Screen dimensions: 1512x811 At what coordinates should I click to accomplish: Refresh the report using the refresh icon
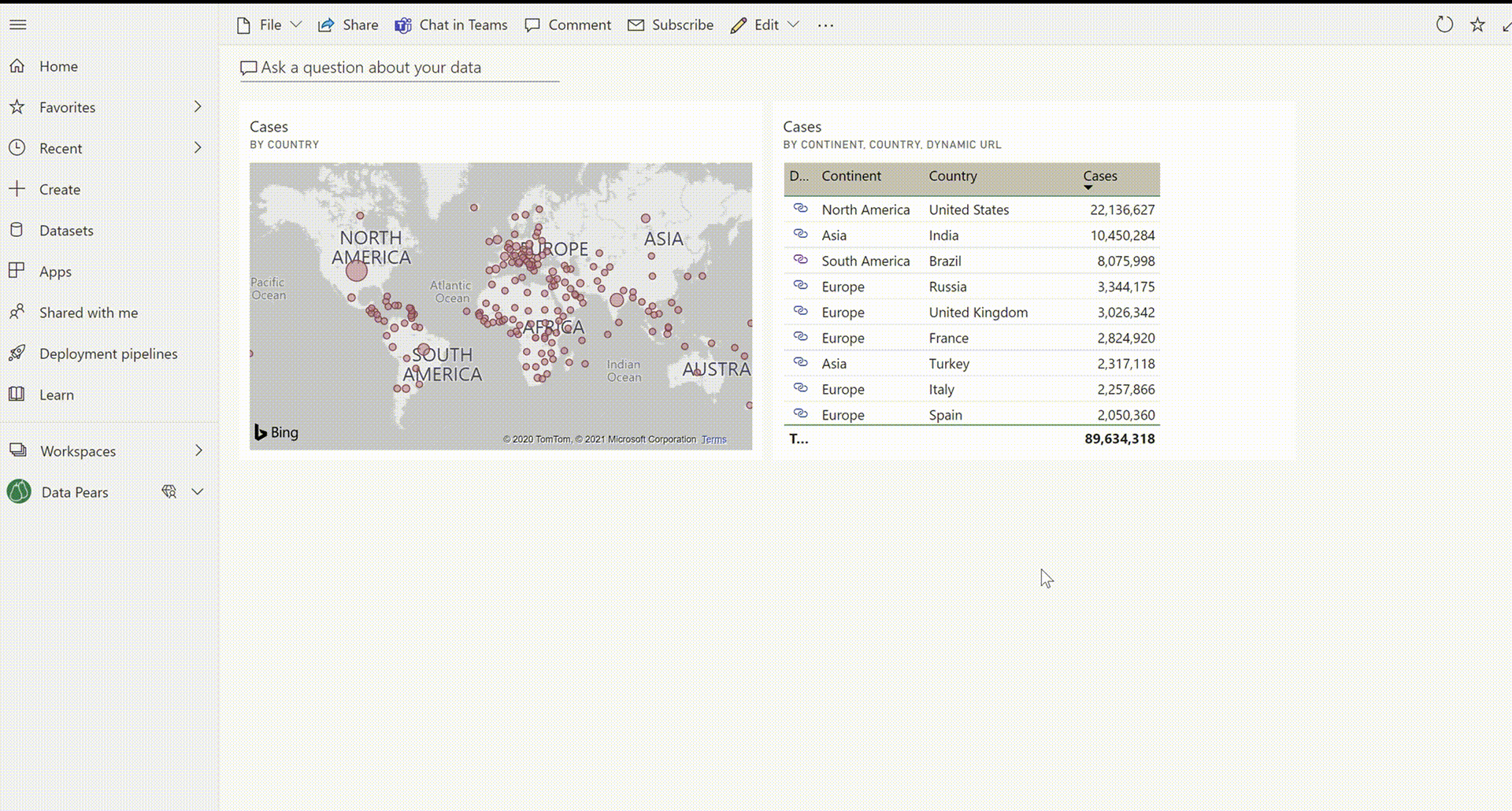1443,24
